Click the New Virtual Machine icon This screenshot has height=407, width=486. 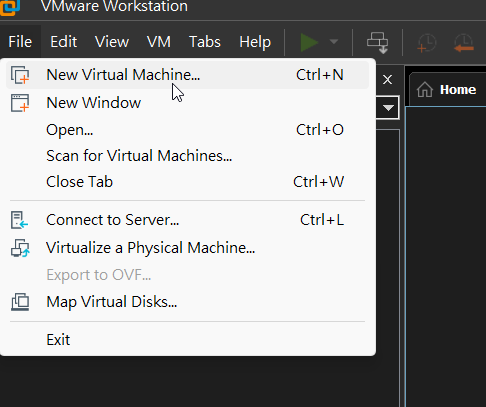point(20,75)
